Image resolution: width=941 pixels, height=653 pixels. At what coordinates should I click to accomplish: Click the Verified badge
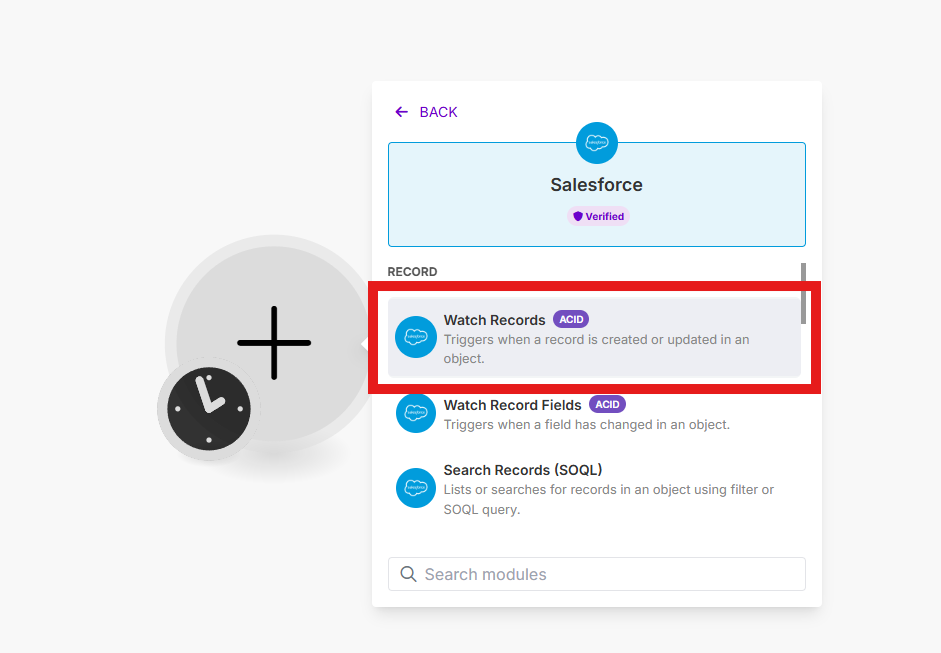[598, 216]
